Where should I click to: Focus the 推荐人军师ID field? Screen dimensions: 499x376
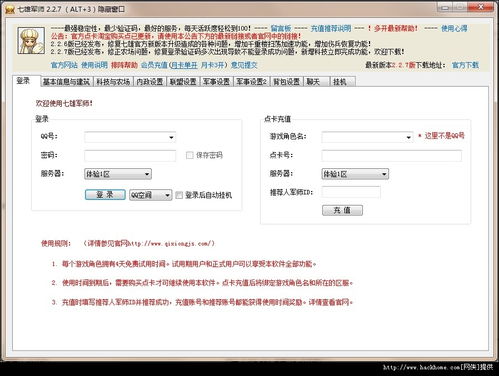click(351, 192)
